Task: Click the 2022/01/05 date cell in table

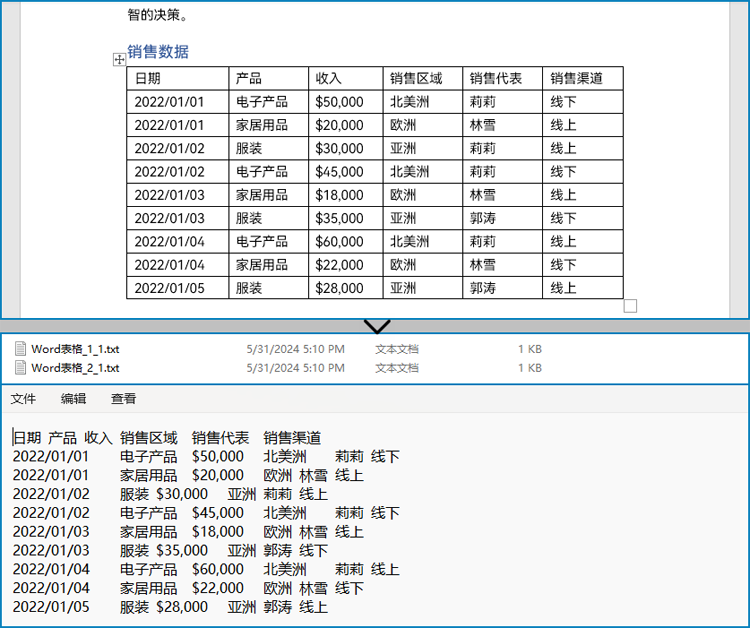Action: pos(177,288)
